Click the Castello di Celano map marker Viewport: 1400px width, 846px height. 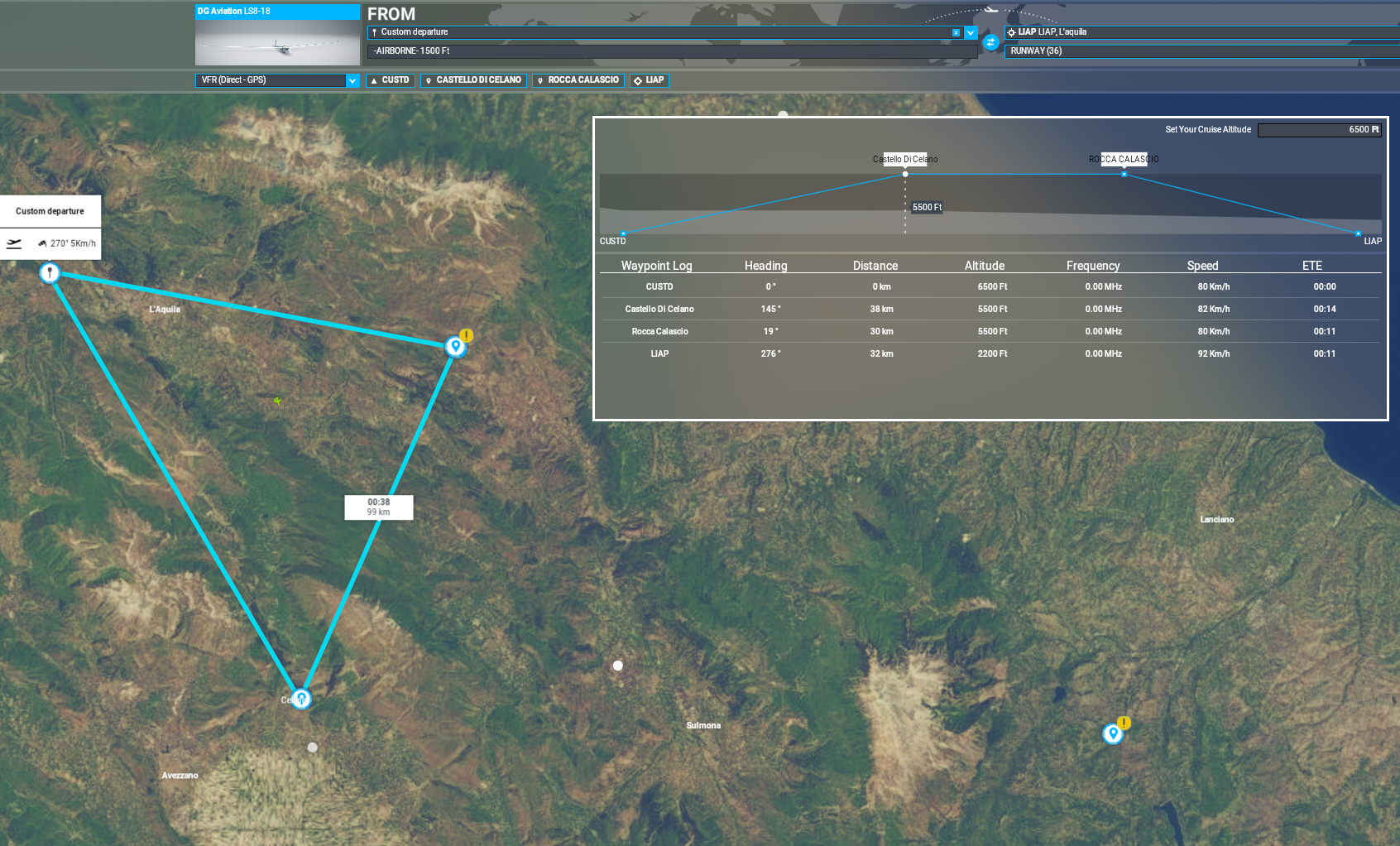pyautogui.click(x=301, y=699)
